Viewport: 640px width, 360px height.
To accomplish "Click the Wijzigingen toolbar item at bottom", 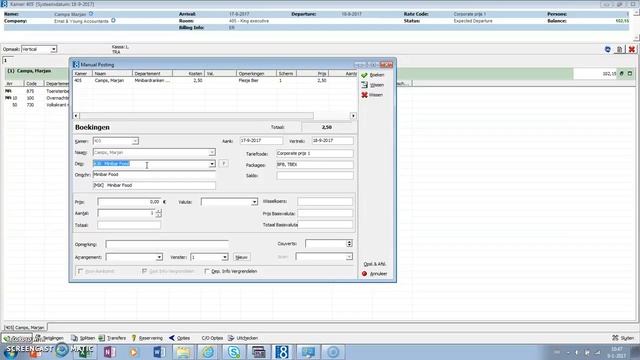I will click(x=49, y=338).
